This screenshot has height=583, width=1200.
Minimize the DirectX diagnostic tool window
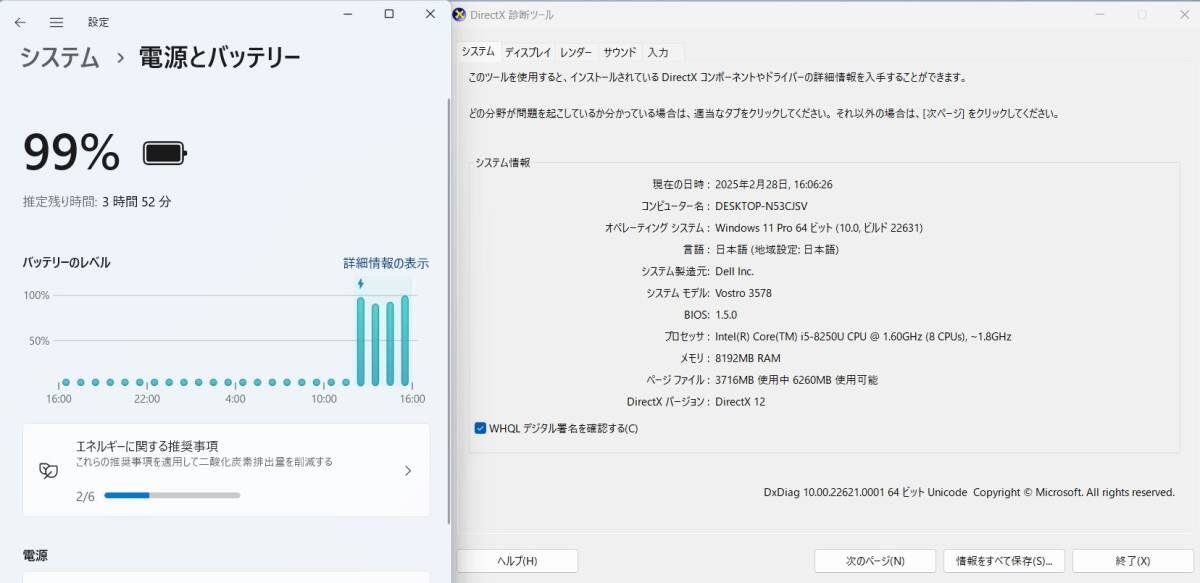(1100, 15)
